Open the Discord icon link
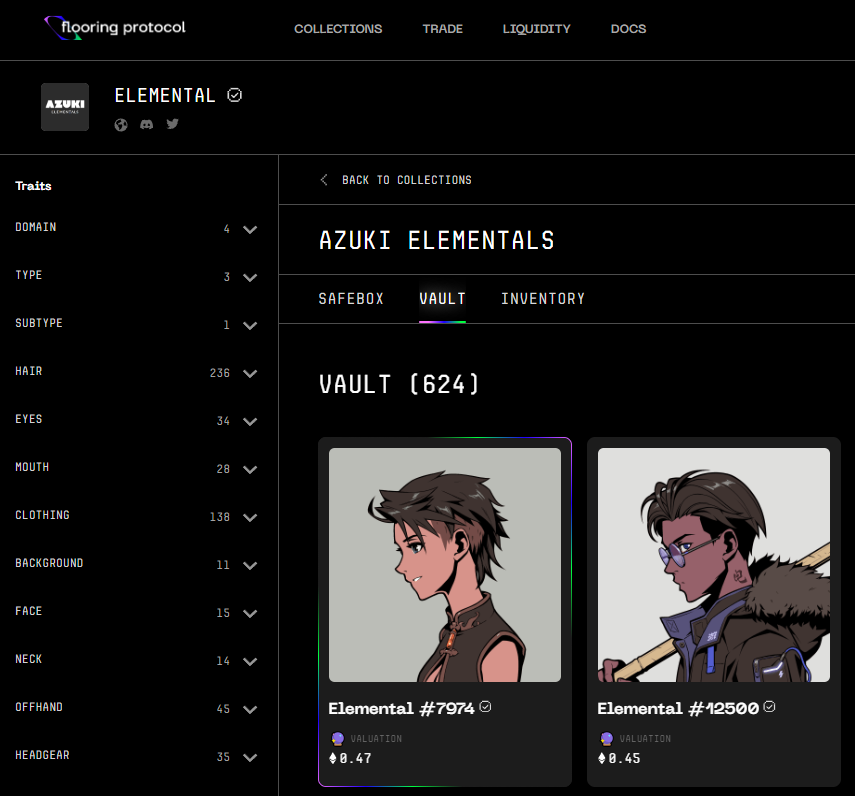Viewport: 855px width, 796px height. pyautogui.click(x=147, y=124)
